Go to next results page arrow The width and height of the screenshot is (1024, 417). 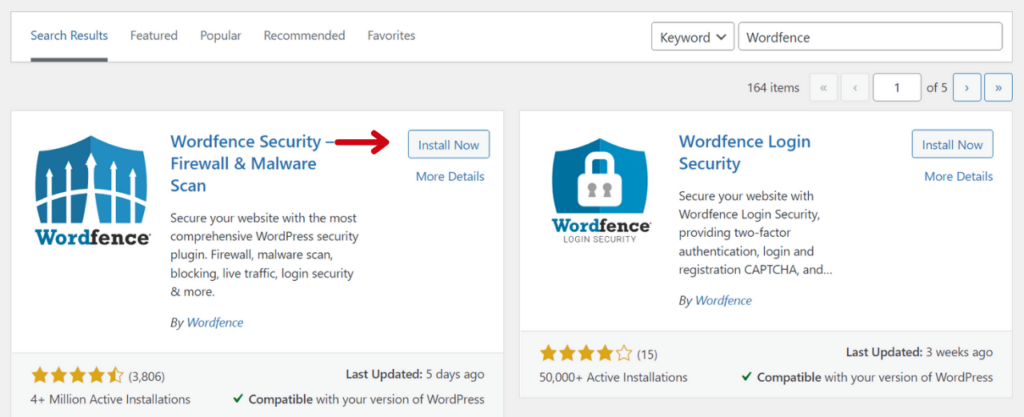[x=967, y=87]
